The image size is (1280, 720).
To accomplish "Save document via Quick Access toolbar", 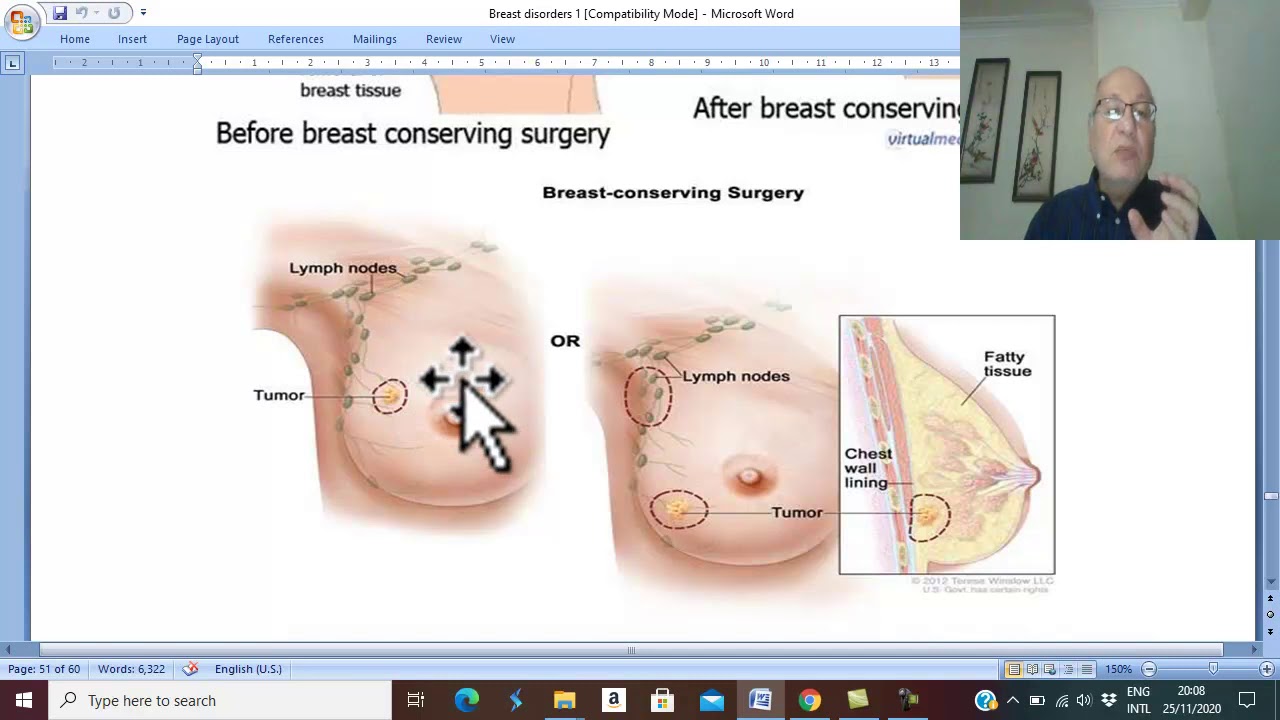I will pyautogui.click(x=60, y=13).
